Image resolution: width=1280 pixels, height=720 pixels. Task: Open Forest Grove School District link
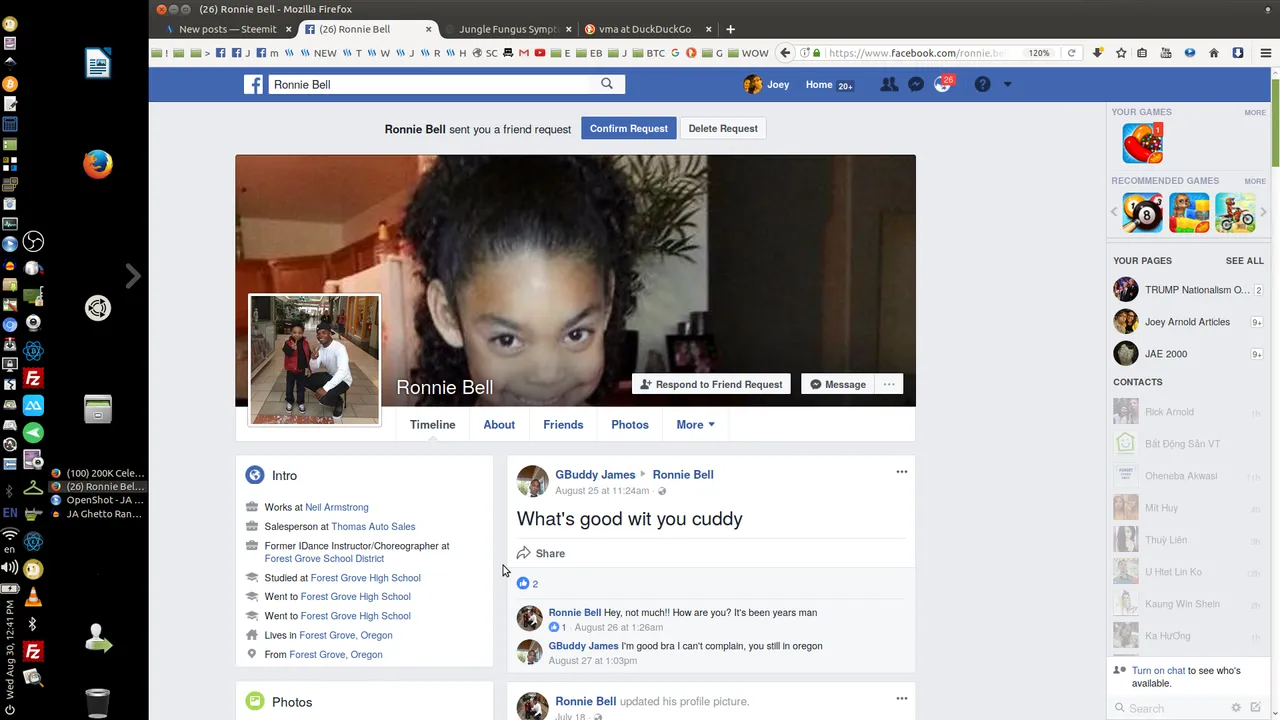pyautogui.click(x=324, y=558)
